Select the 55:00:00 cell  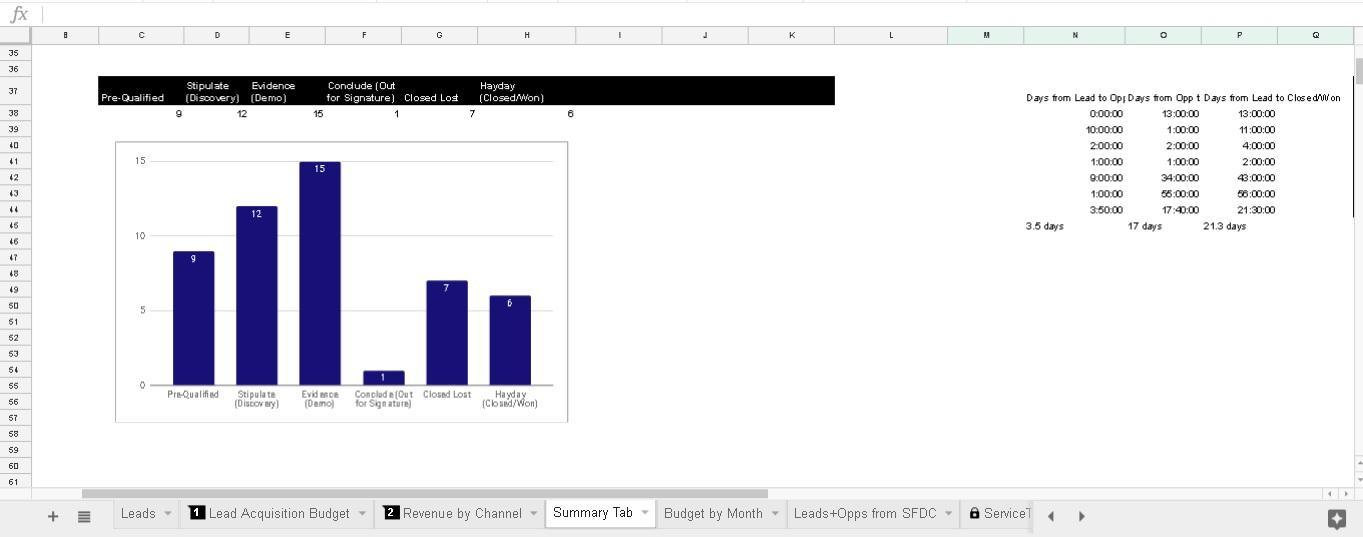[1163, 194]
